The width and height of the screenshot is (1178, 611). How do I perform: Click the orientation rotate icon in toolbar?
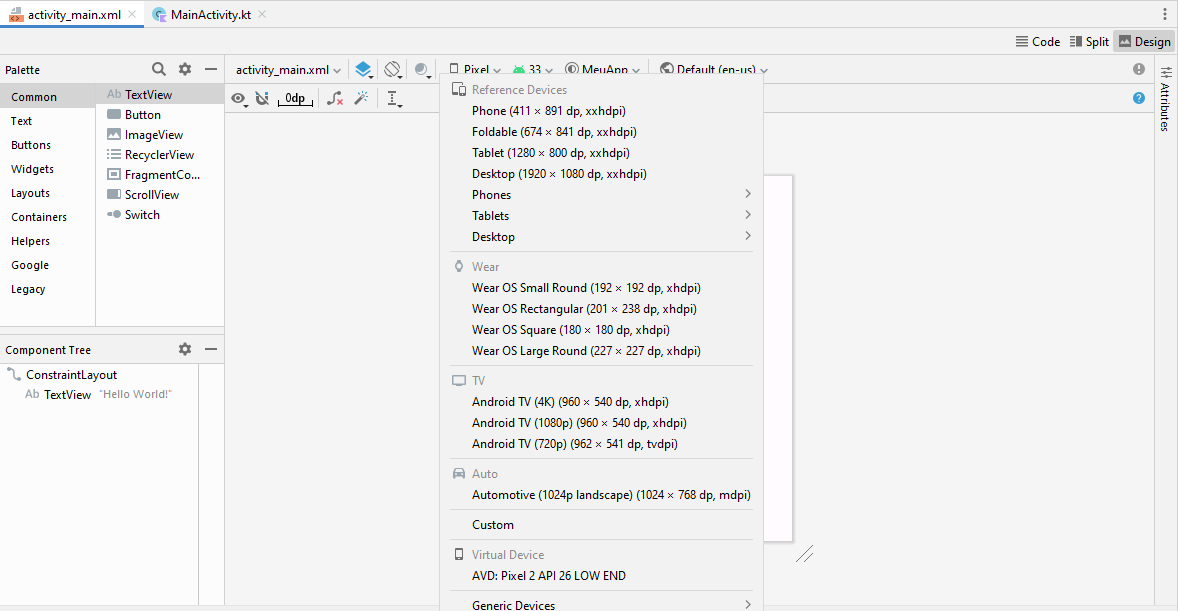(x=393, y=70)
